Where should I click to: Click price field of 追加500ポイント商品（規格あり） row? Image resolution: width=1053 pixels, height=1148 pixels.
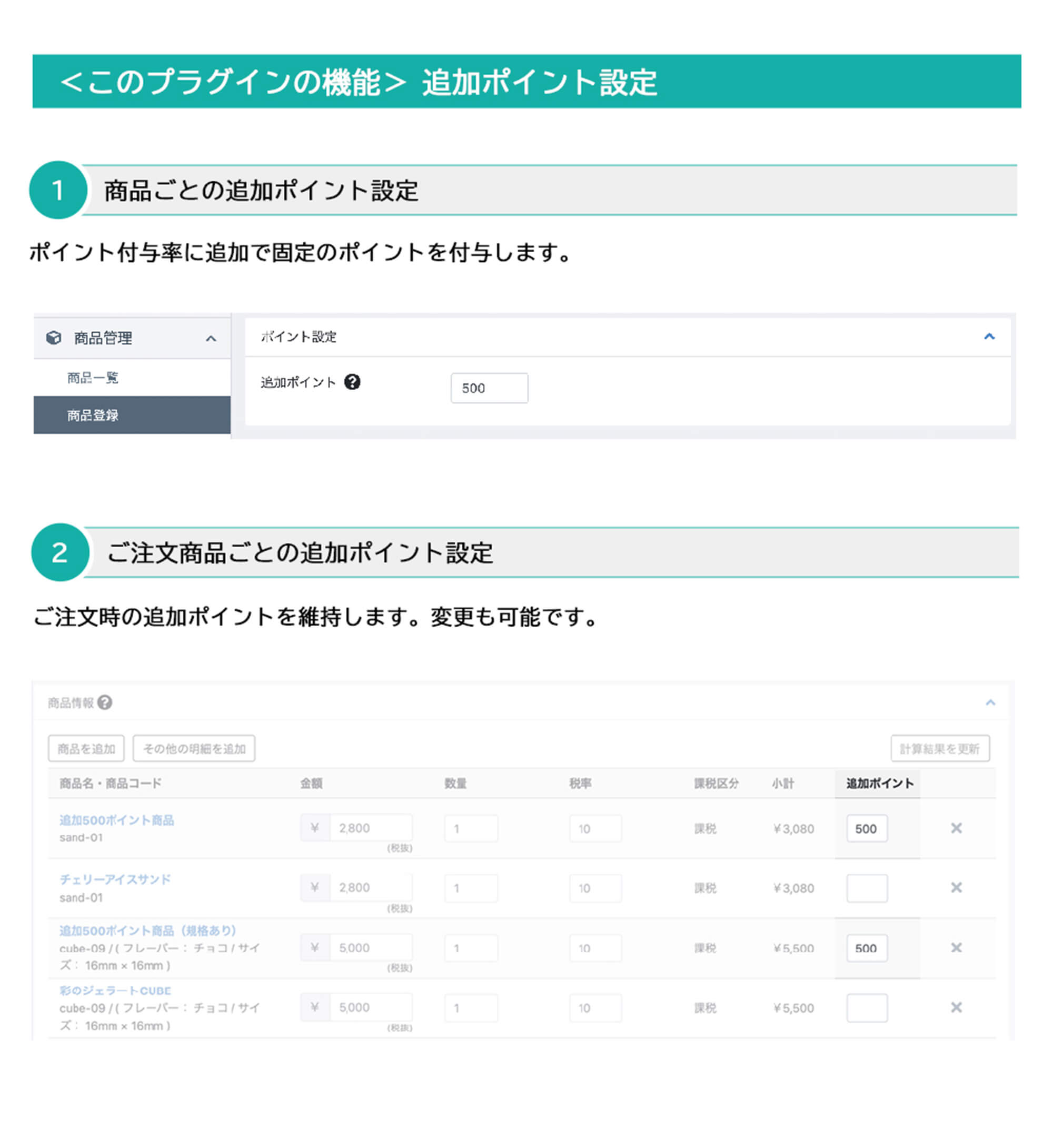(370, 947)
